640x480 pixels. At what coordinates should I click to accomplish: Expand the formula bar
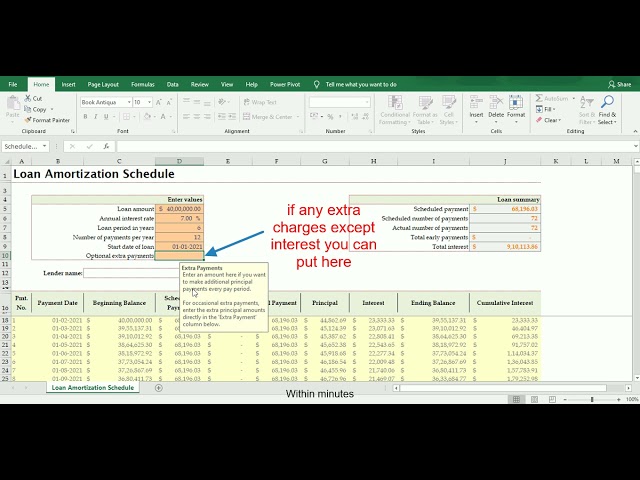(x=636, y=146)
